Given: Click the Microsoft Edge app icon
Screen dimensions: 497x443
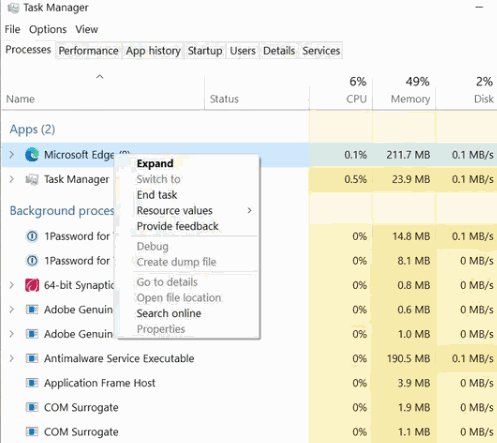Looking at the screenshot, I should pos(32,155).
